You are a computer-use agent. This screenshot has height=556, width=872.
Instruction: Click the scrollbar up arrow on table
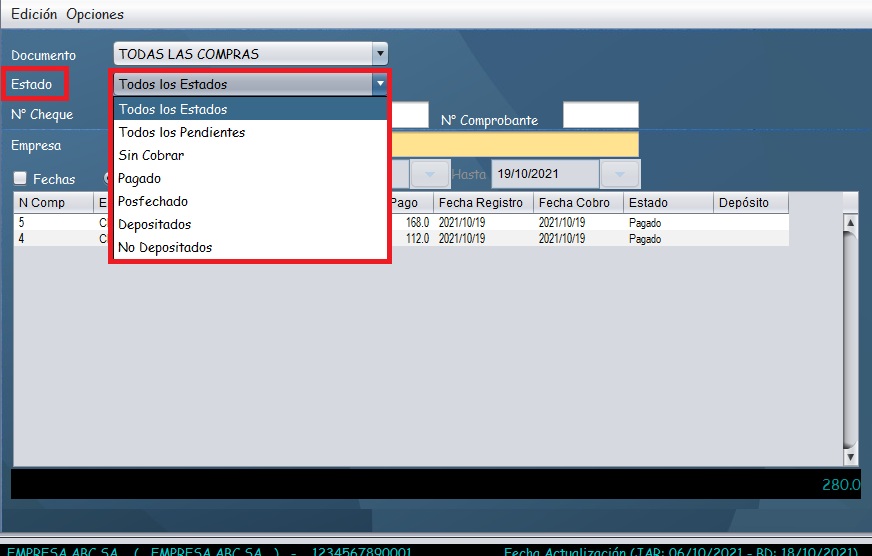tap(851, 223)
